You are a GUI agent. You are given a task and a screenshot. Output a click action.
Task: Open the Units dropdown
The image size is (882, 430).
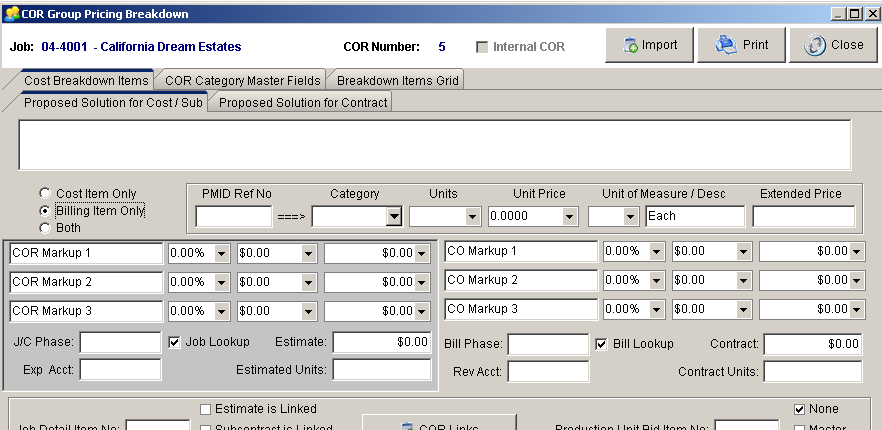coord(472,216)
